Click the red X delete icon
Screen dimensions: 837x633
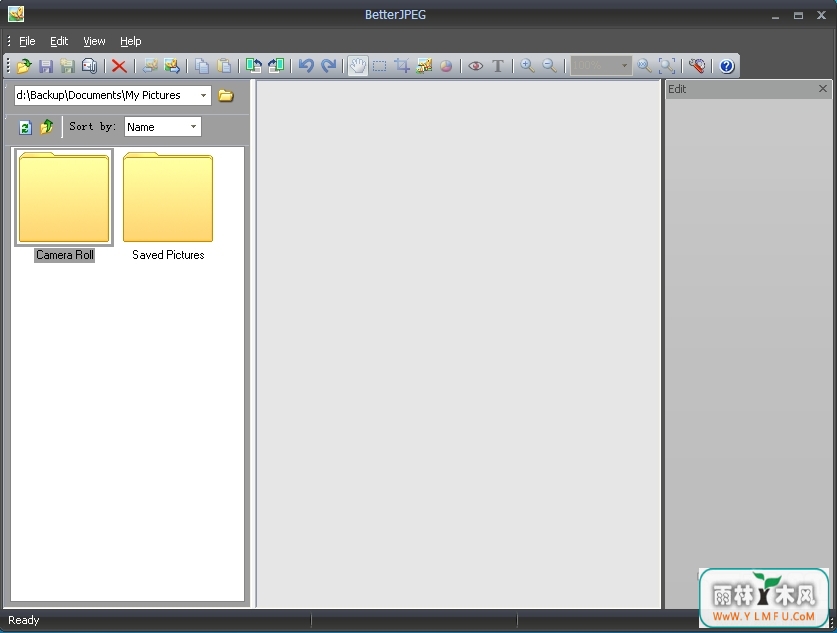(x=119, y=66)
